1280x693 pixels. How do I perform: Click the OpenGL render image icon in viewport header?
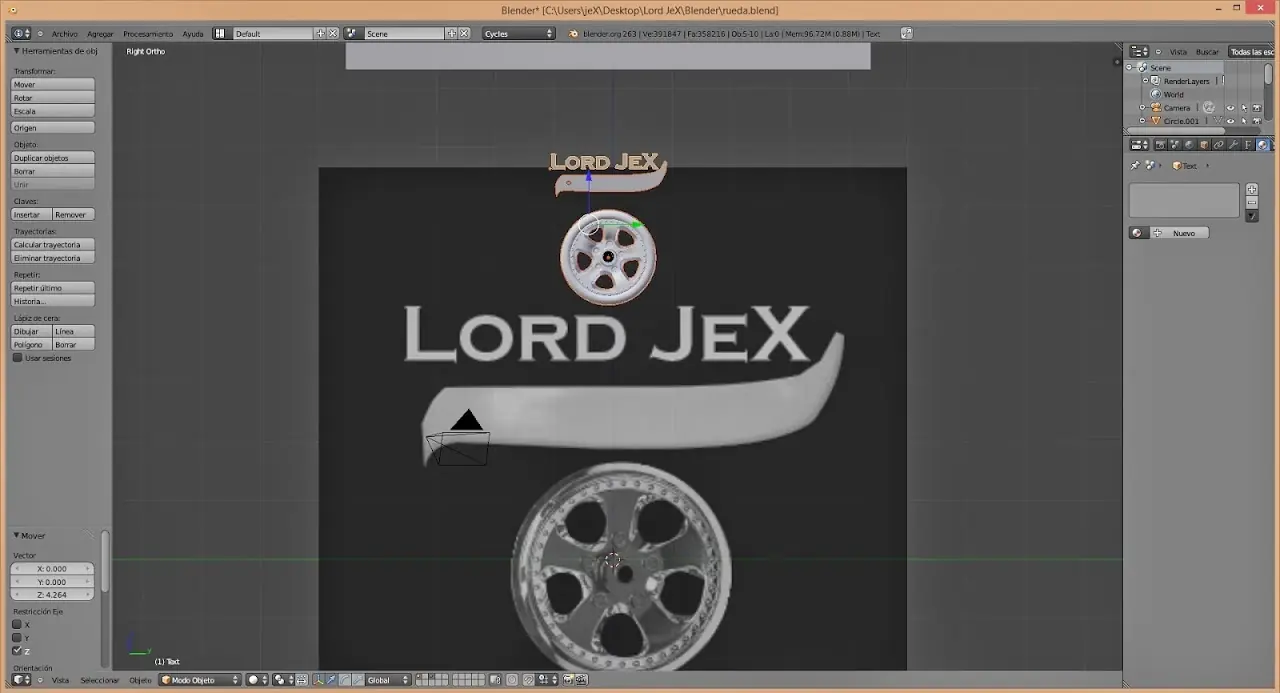567,680
